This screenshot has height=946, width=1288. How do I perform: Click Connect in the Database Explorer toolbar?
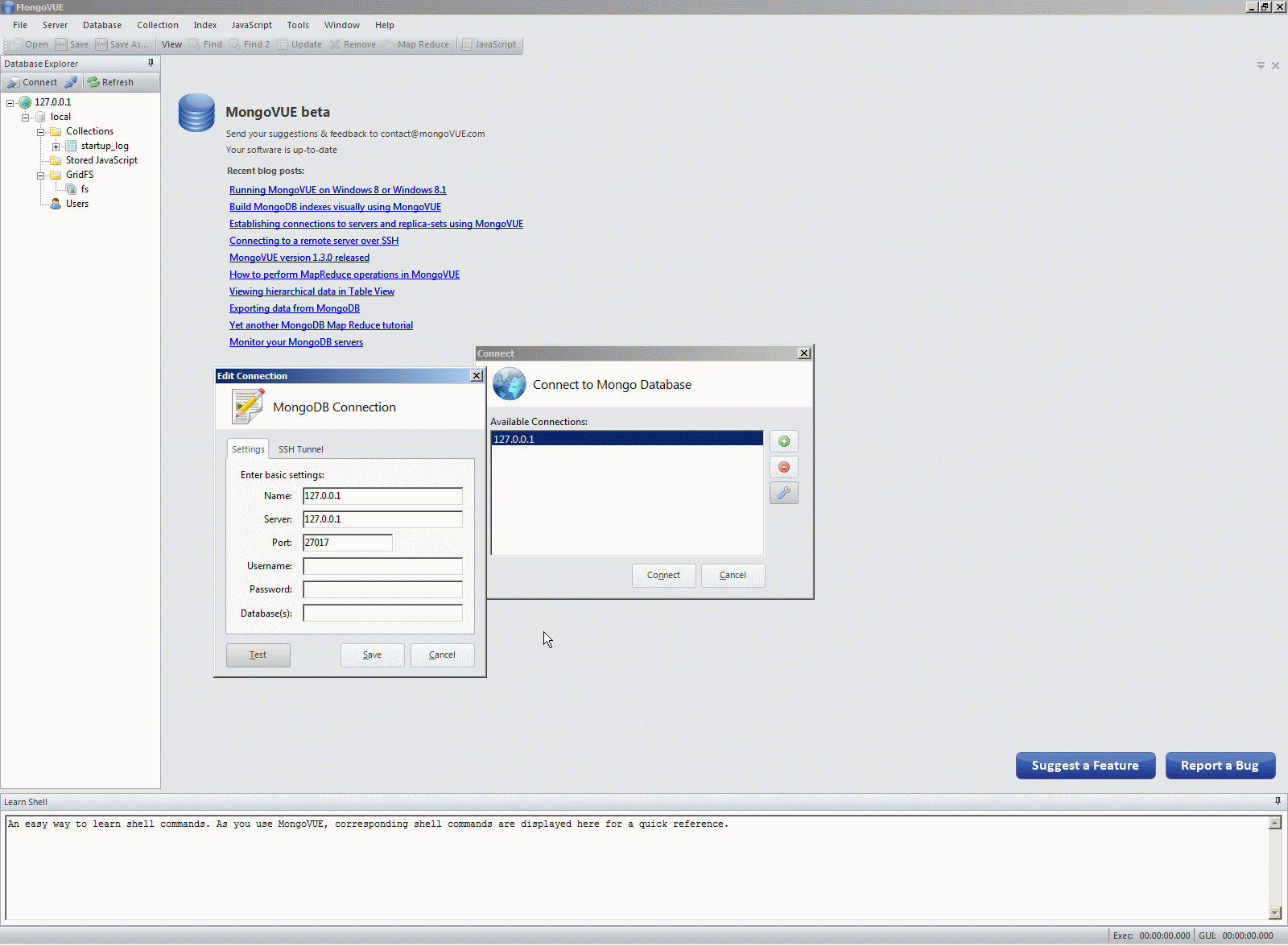tap(32, 82)
